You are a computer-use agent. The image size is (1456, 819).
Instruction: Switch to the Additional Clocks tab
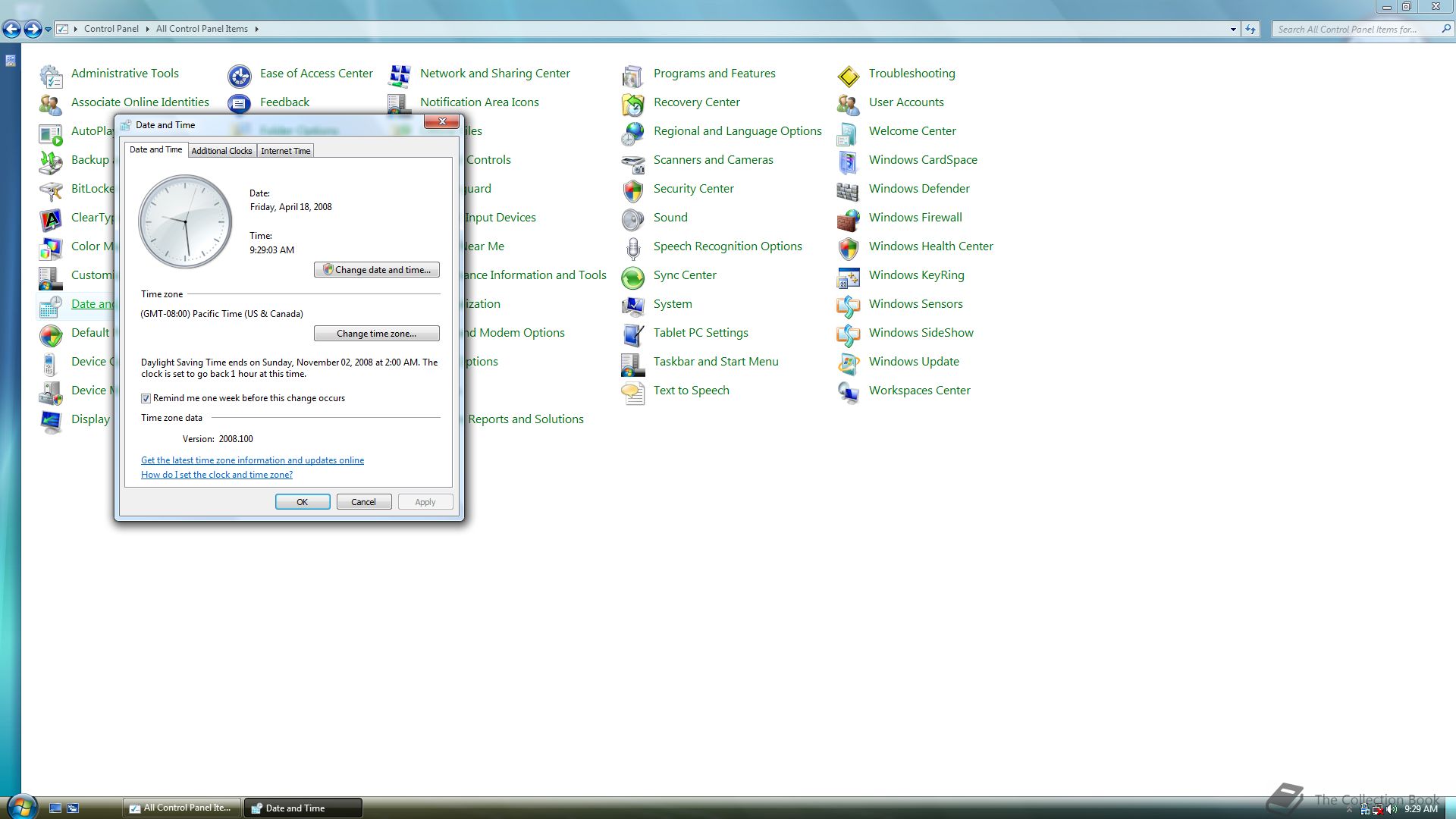221,151
